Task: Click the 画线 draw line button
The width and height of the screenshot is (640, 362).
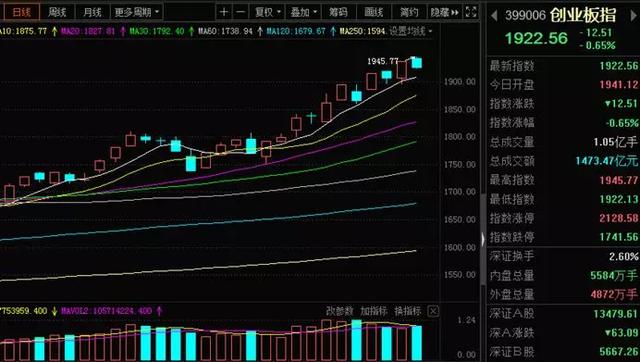Action: click(x=373, y=12)
